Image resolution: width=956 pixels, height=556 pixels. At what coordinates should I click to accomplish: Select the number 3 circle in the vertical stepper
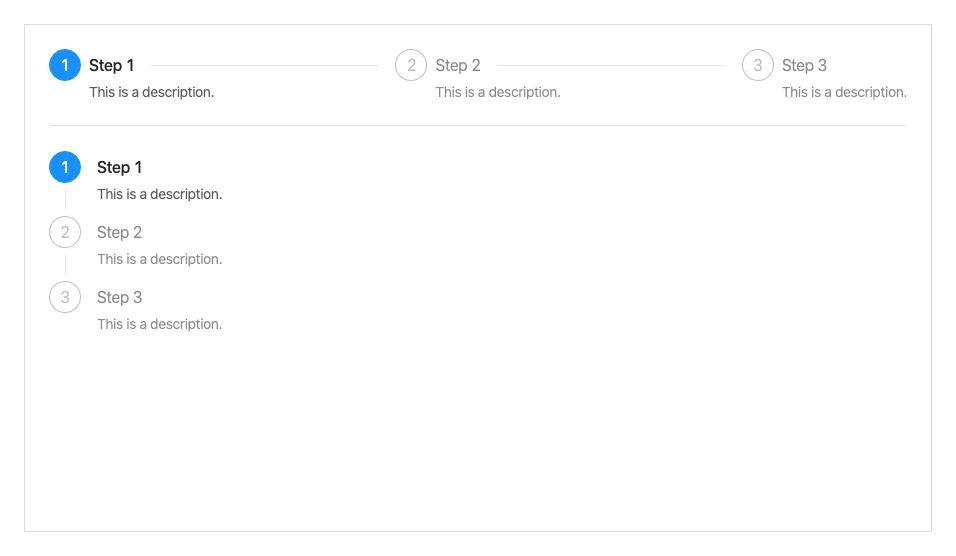pyautogui.click(x=65, y=297)
